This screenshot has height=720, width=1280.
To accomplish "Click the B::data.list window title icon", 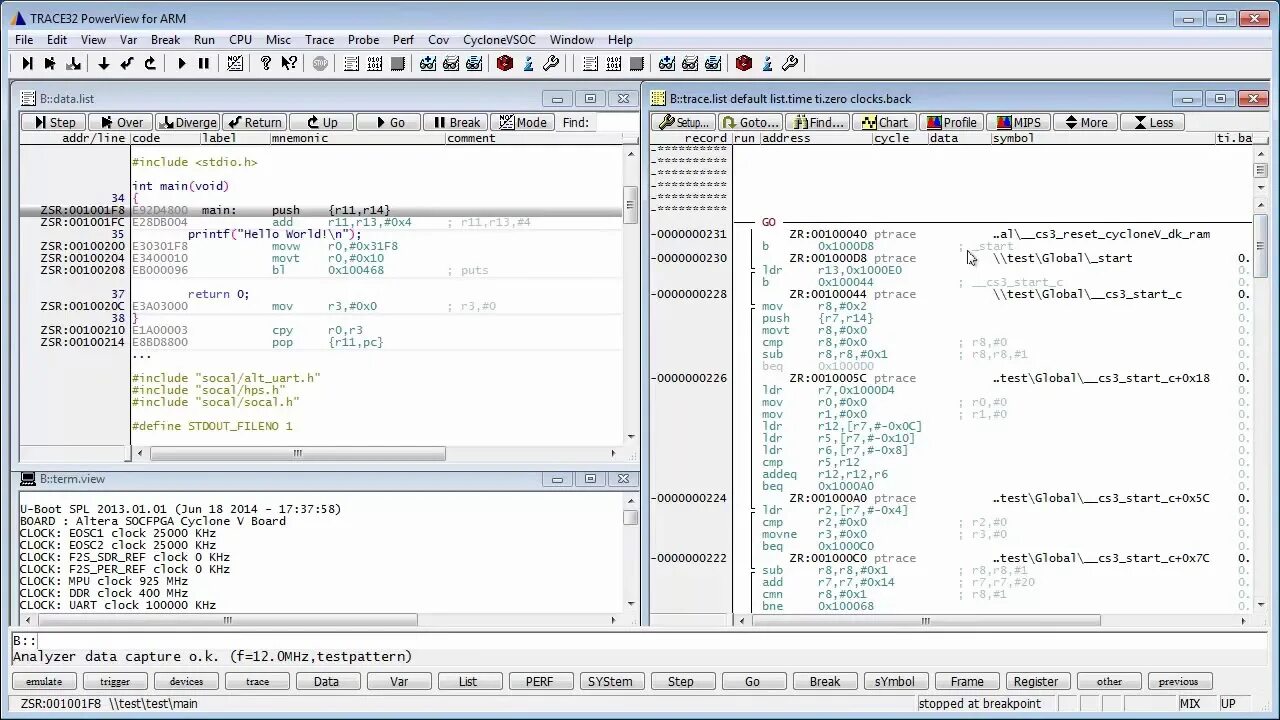I will [x=29, y=99].
